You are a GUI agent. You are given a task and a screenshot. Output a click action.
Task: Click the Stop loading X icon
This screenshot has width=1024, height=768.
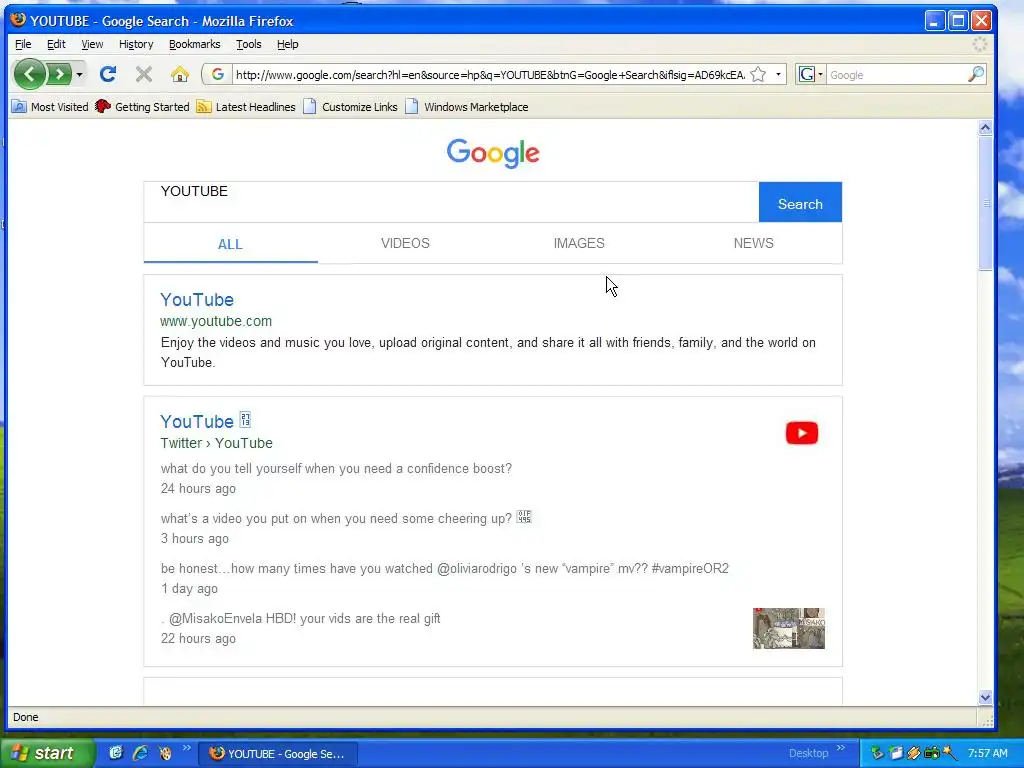tap(144, 74)
